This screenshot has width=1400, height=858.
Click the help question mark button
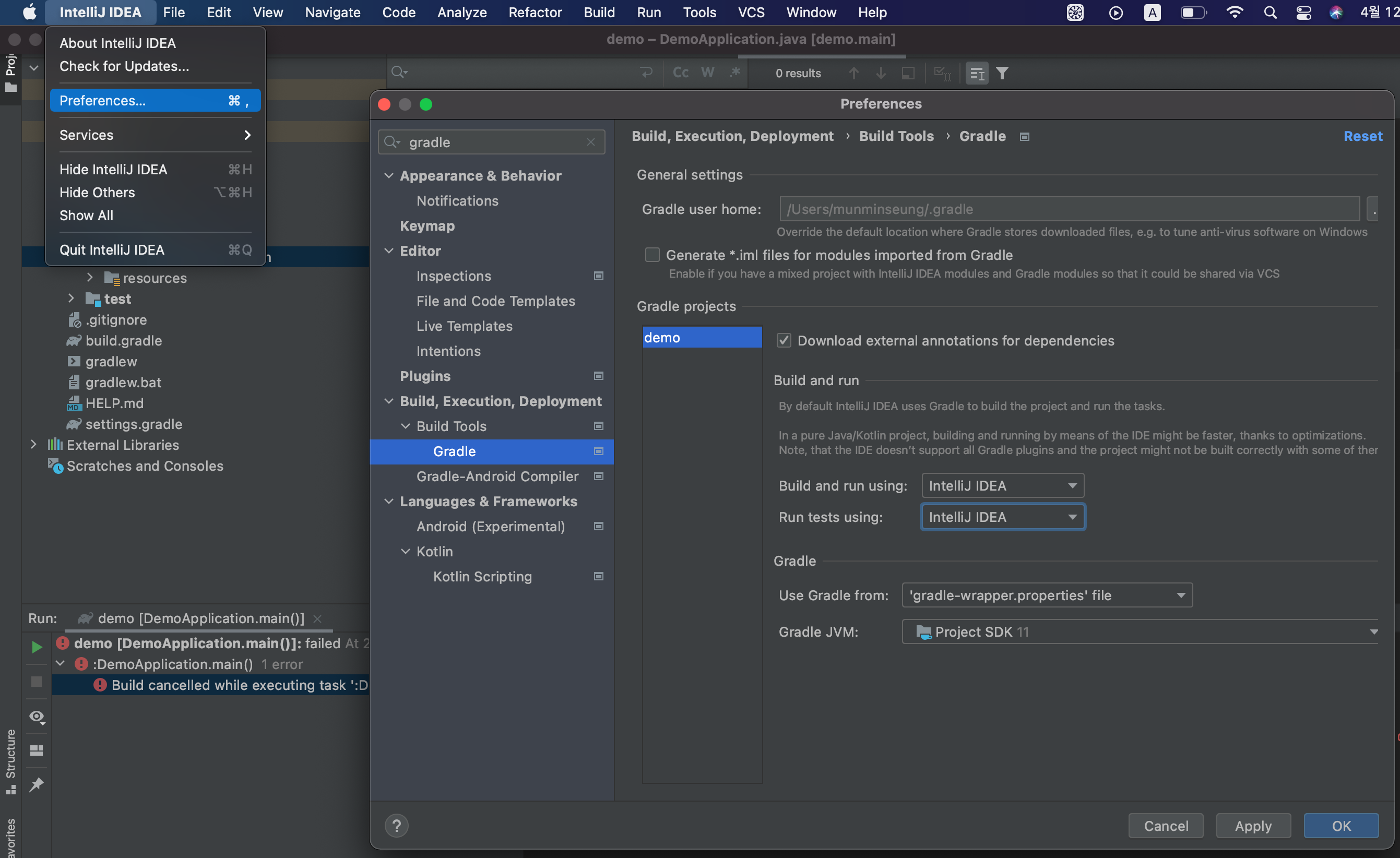pyautogui.click(x=396, y=826)
